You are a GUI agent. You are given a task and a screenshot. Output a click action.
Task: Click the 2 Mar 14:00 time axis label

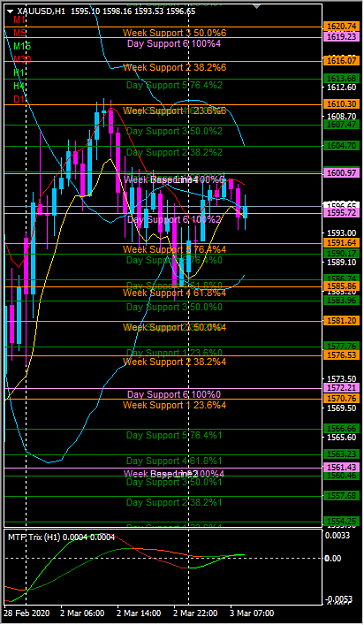click(139, 613)
